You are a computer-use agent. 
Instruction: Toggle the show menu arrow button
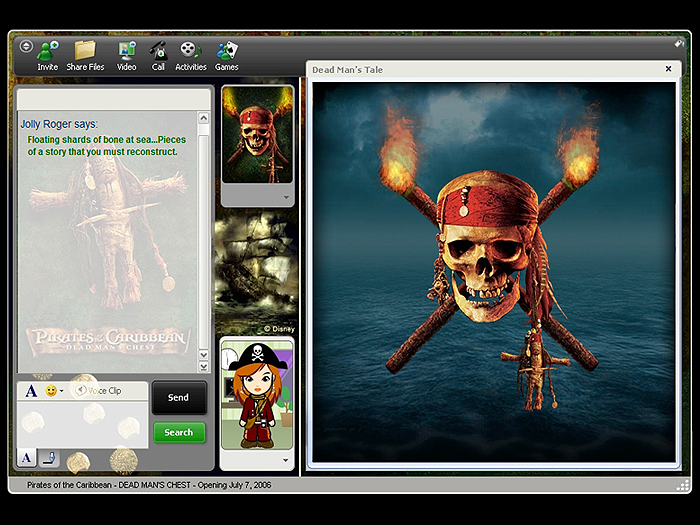pyautogui.click(x=26, y=46)
